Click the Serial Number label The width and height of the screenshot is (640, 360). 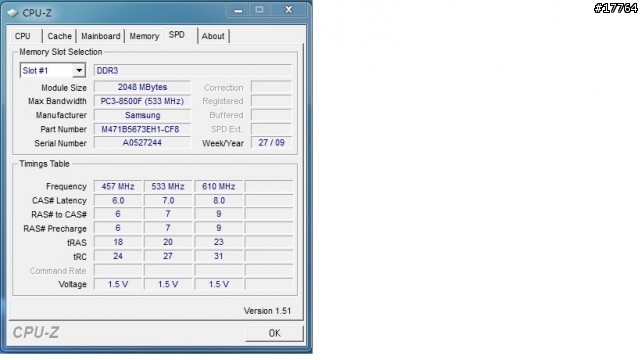click(60, 143)
